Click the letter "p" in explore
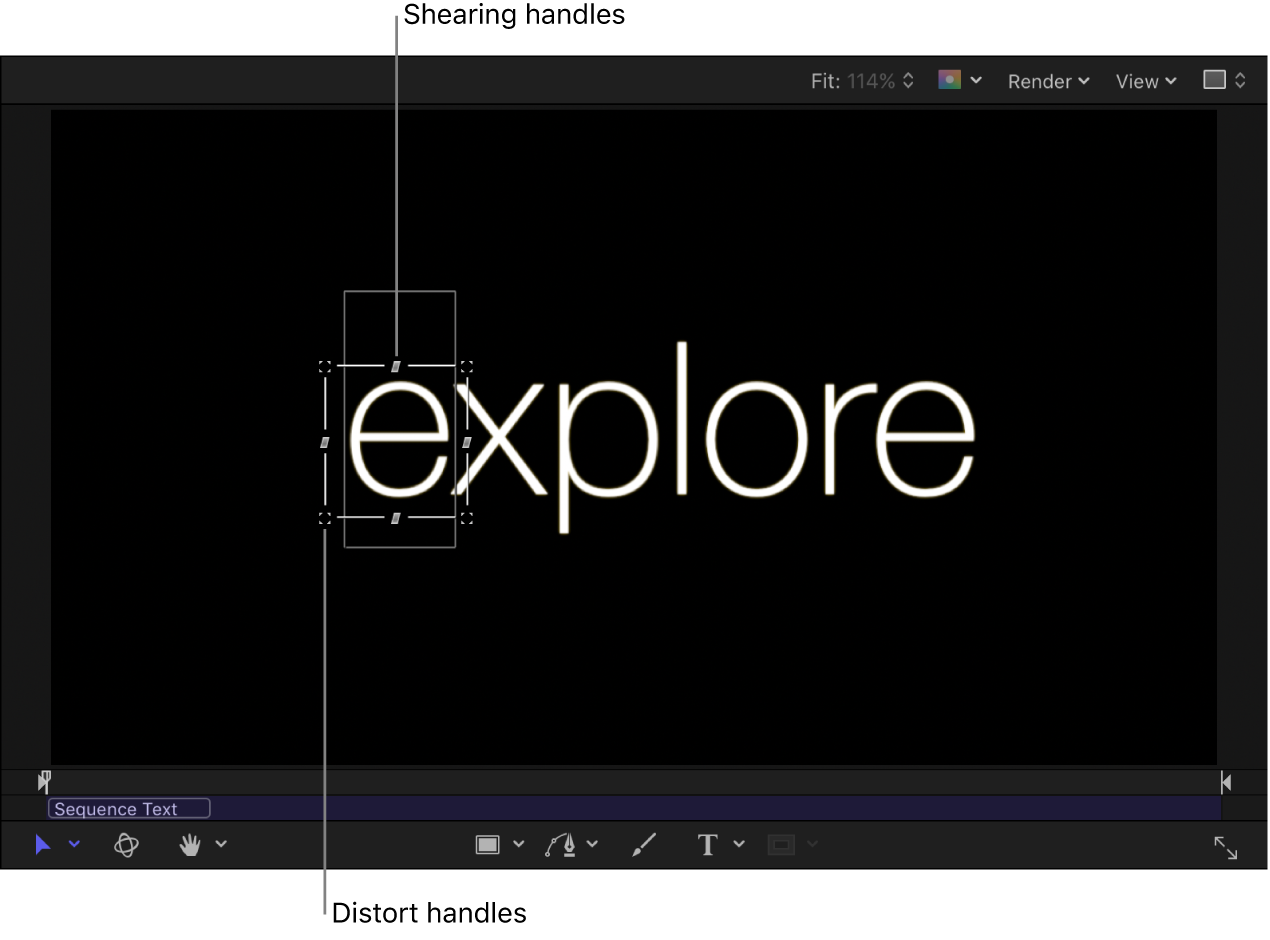 pos(608,457)
